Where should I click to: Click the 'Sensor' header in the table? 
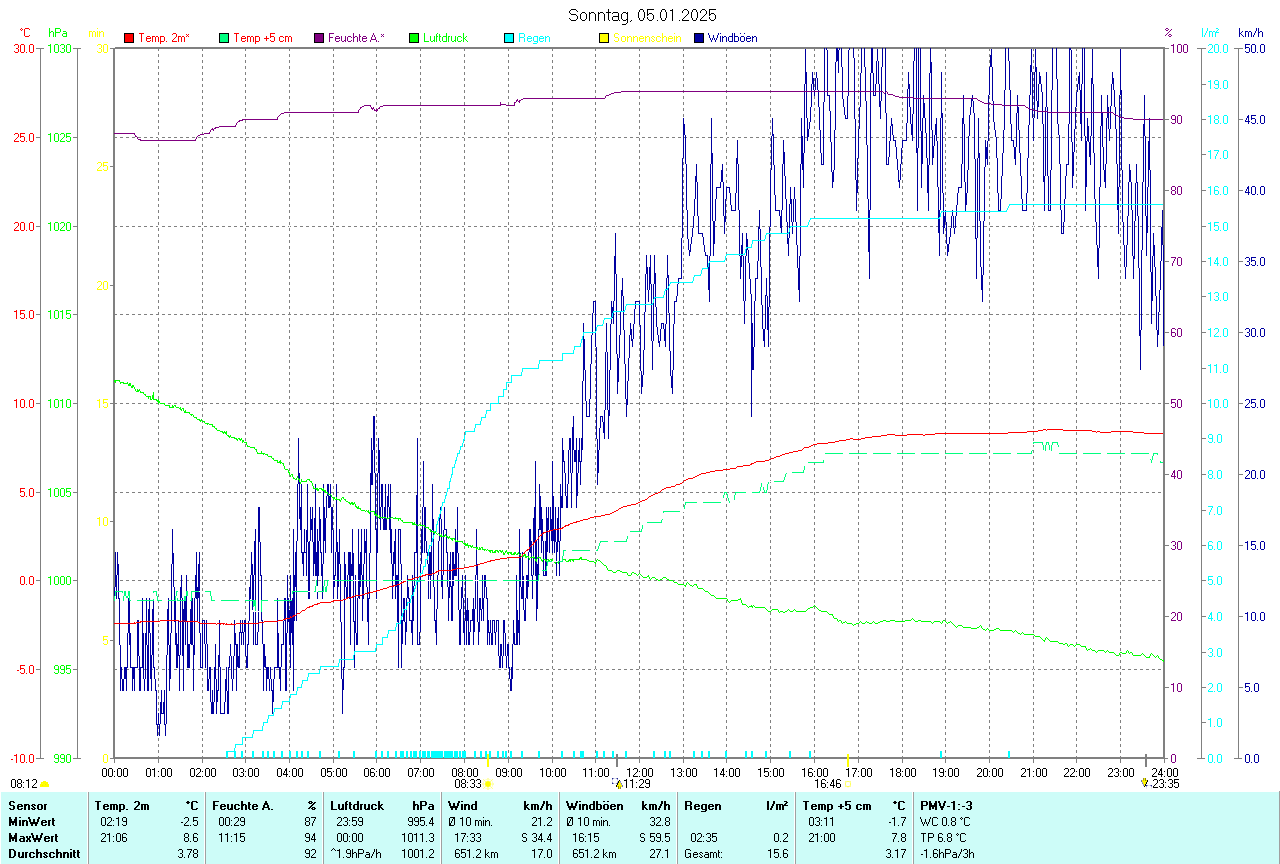pos(27,806)
